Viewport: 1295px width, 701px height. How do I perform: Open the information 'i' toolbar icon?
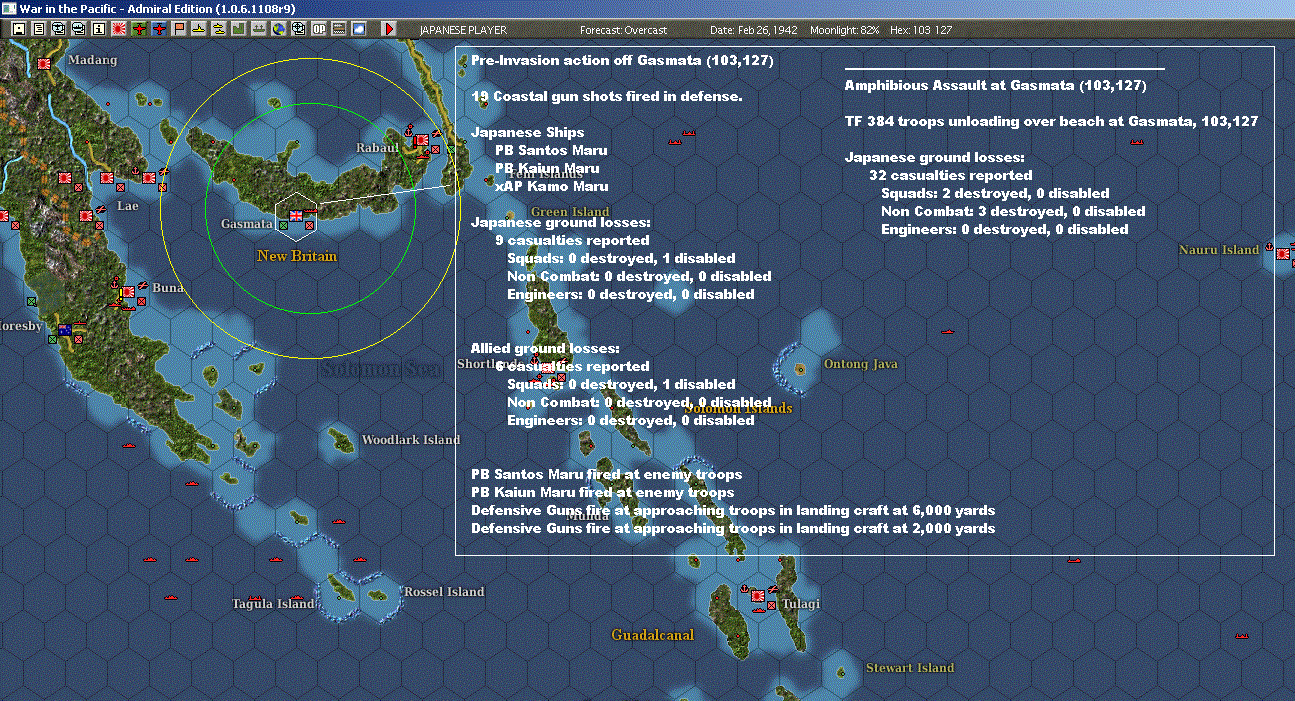pos(98,29)
